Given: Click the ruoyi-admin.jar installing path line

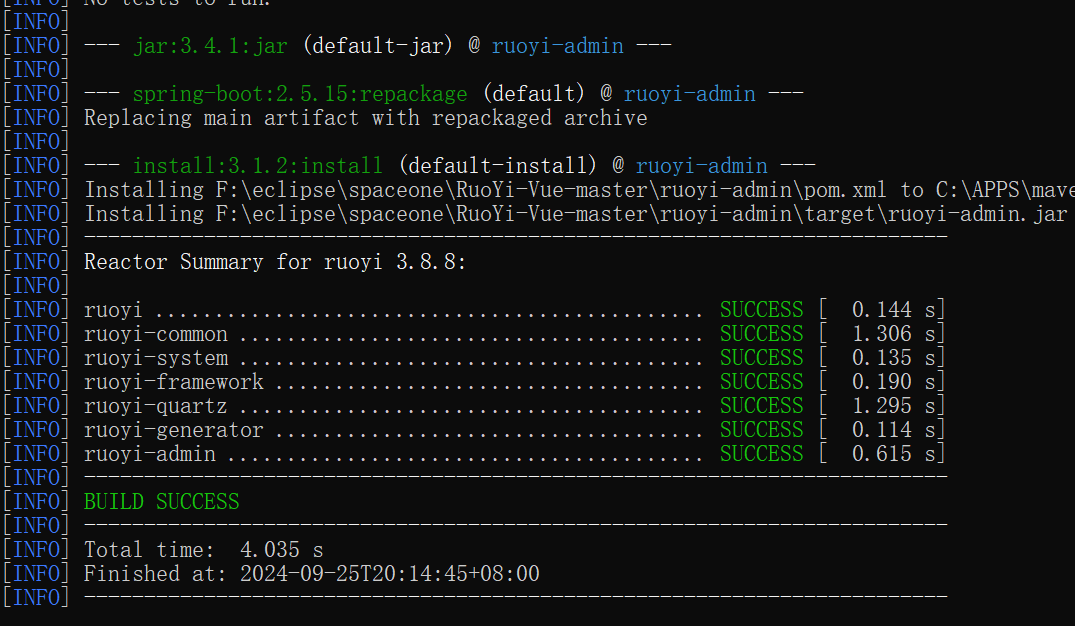Looking at the screenshot, I should (x=578, y=214).
